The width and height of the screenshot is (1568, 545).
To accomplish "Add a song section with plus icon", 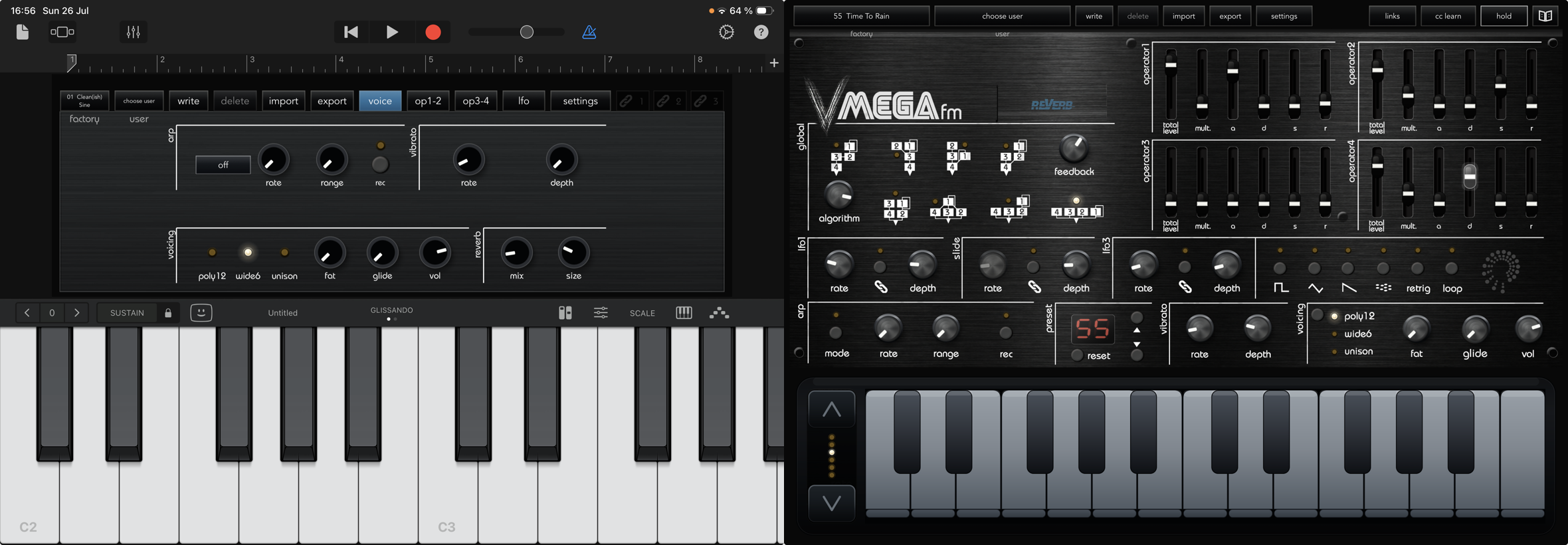I will pyautogui.click(x=774, y=62).
